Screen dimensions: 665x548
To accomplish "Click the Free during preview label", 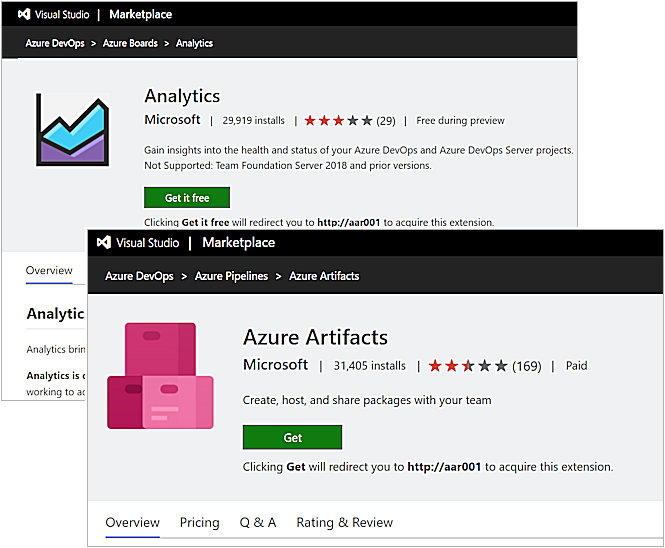I will point(460,121).
